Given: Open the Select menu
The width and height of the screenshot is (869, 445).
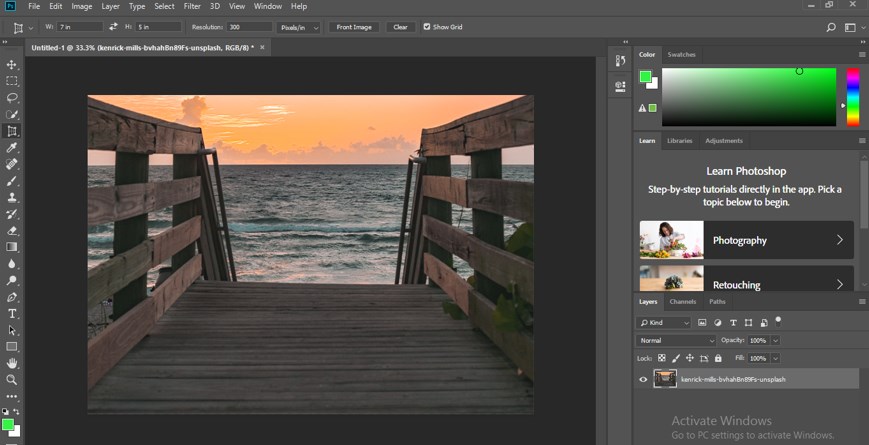Looking at the screenshot, I should 164,6.
